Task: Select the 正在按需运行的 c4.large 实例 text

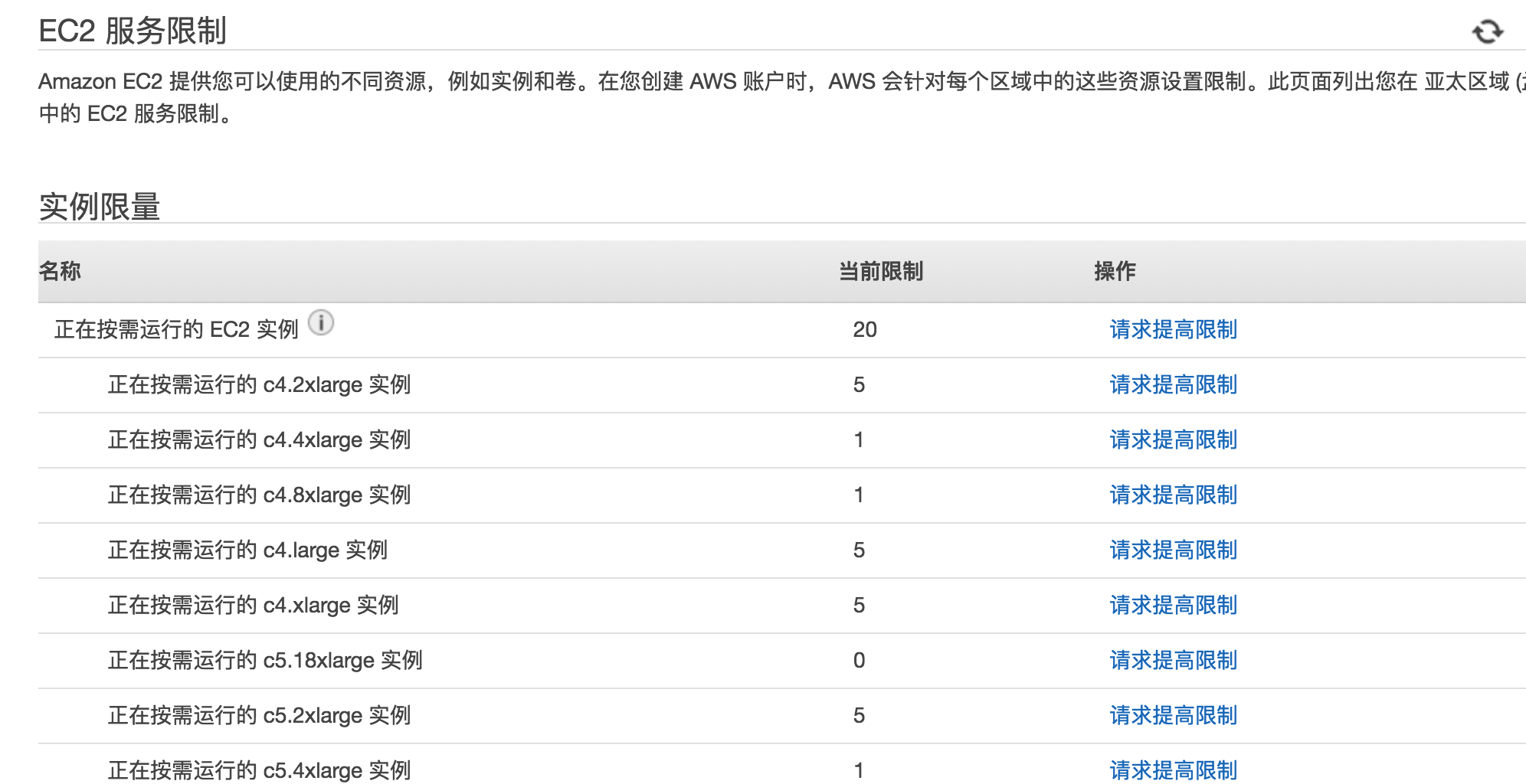Action: [248, 550]
